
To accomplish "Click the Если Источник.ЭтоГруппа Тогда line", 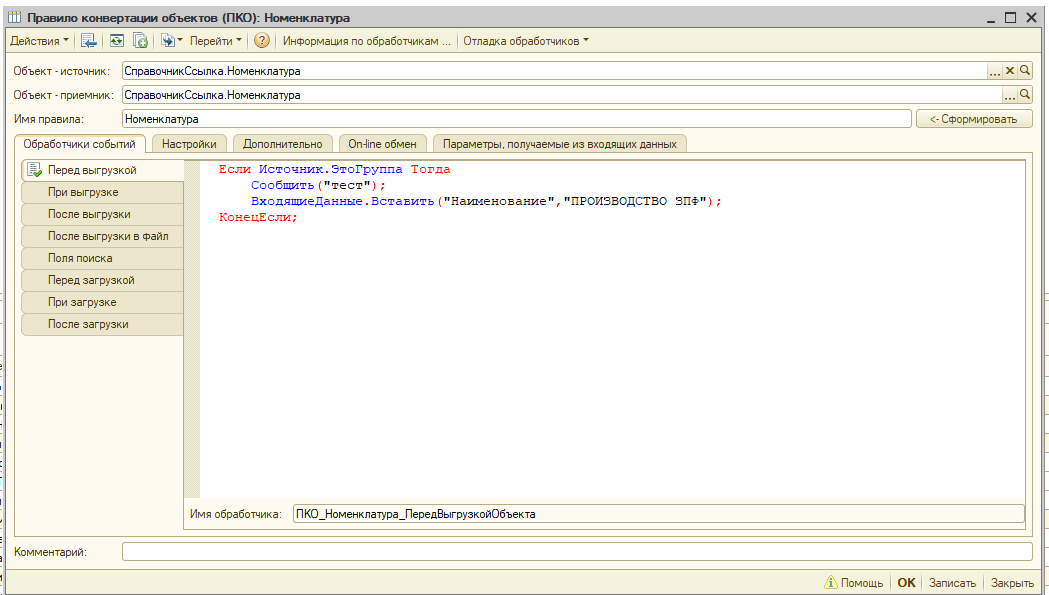I will 335,169.
